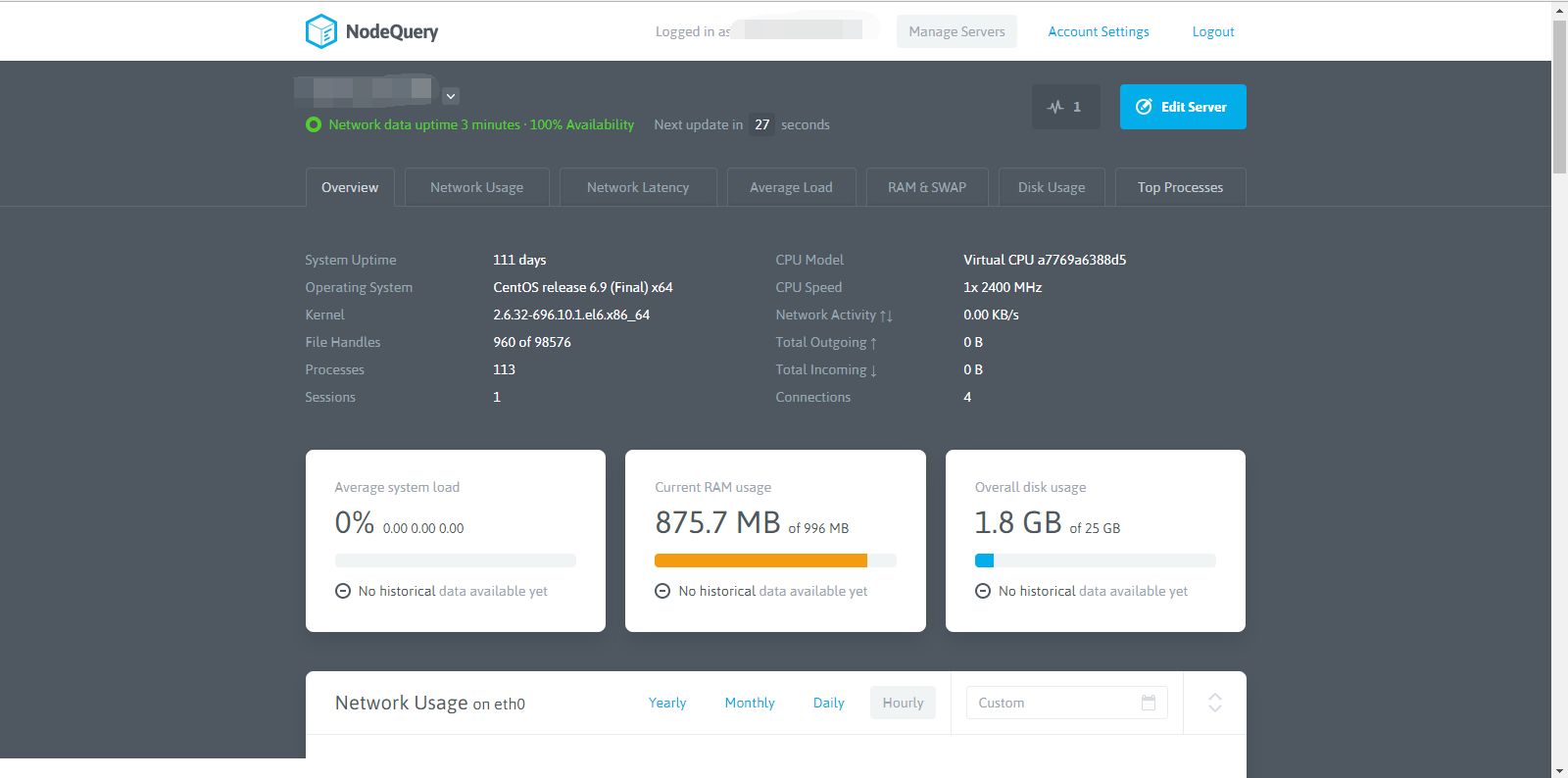Click 'CentOS release 6.9 (Final) x64' text

coord(583,287)
